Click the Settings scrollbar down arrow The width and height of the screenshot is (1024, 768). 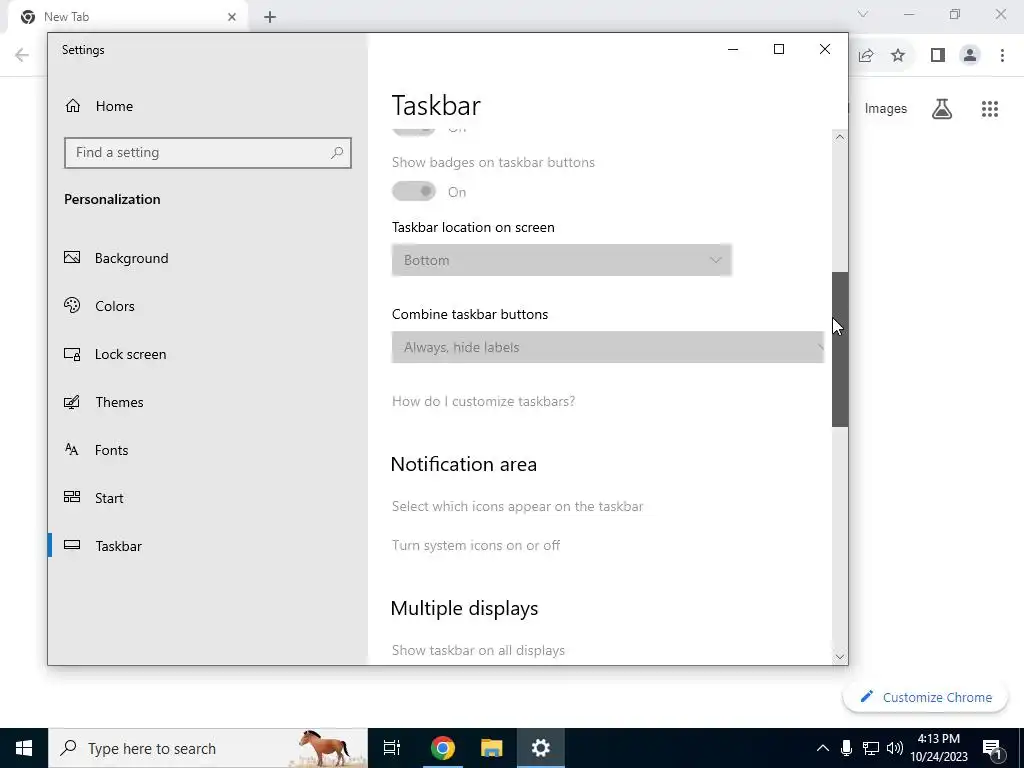(x=840, y=657)
